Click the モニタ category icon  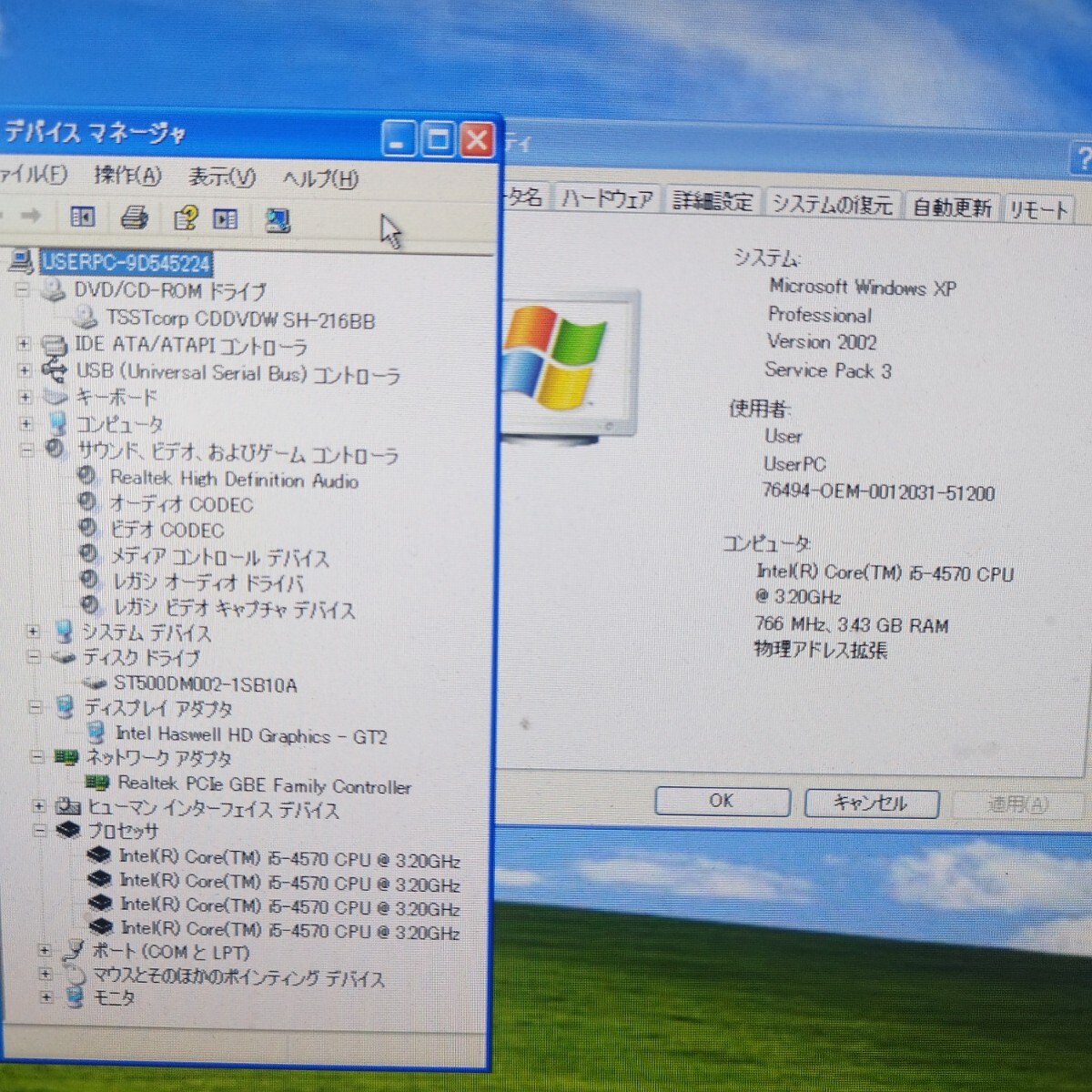76,998
